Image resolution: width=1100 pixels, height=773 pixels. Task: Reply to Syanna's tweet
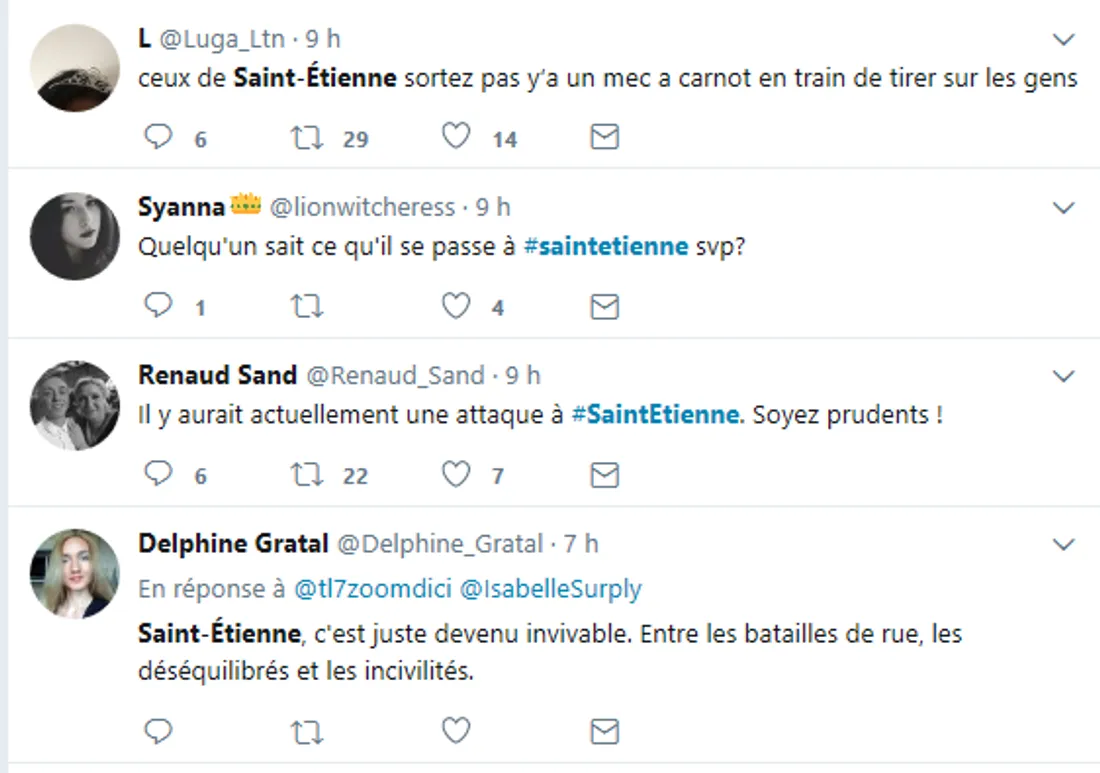point(159,306)
